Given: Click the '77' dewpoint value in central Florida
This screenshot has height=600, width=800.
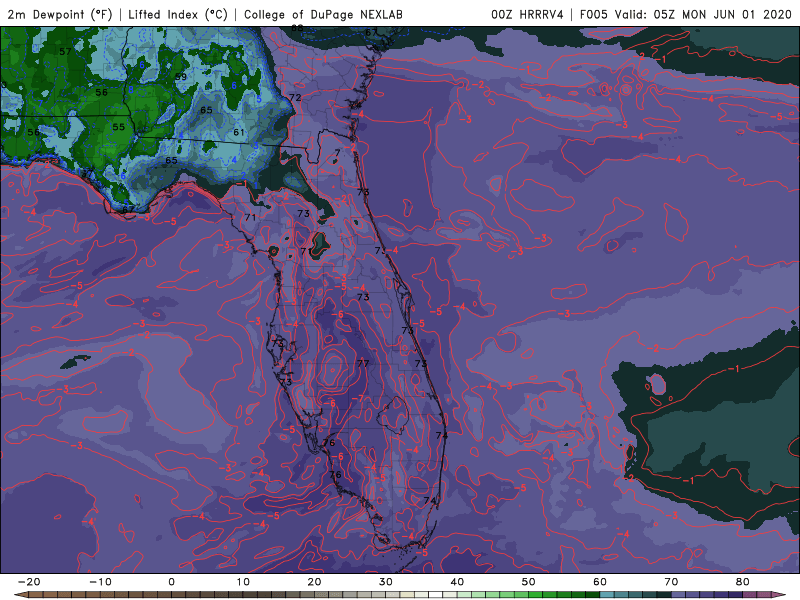Looking at the screenshot, I should (x=363, y=363).
